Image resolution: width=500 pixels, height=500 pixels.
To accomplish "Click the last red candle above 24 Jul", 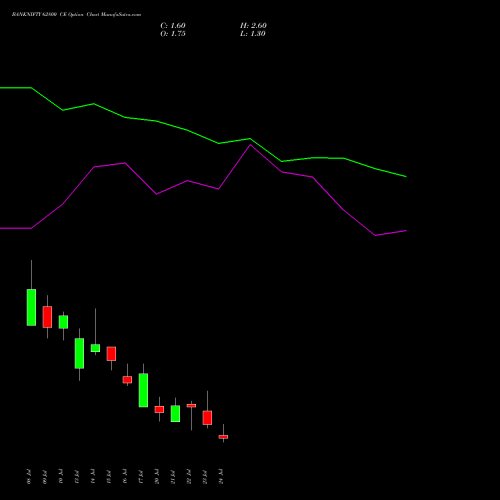I will pyautogui.click(x=223, y=437).
